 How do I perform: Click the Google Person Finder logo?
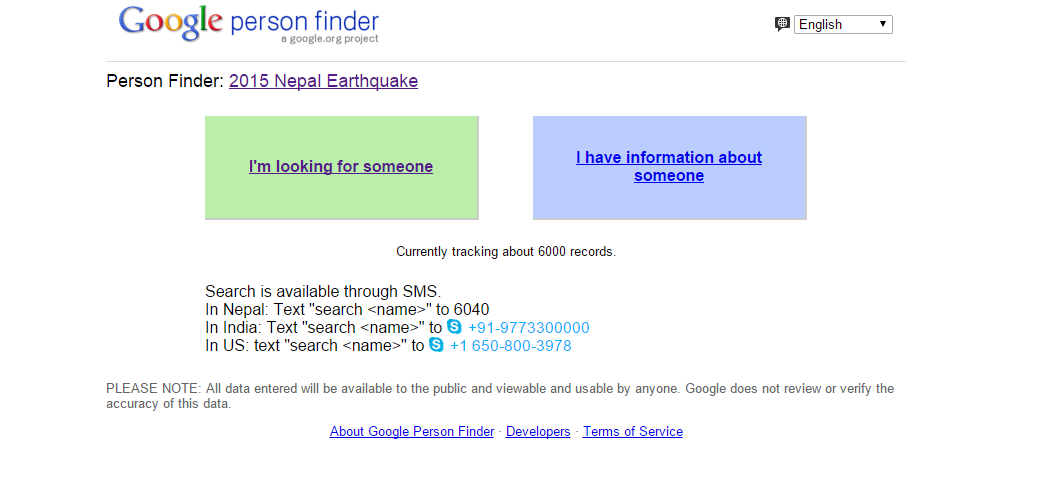[249, 24]
